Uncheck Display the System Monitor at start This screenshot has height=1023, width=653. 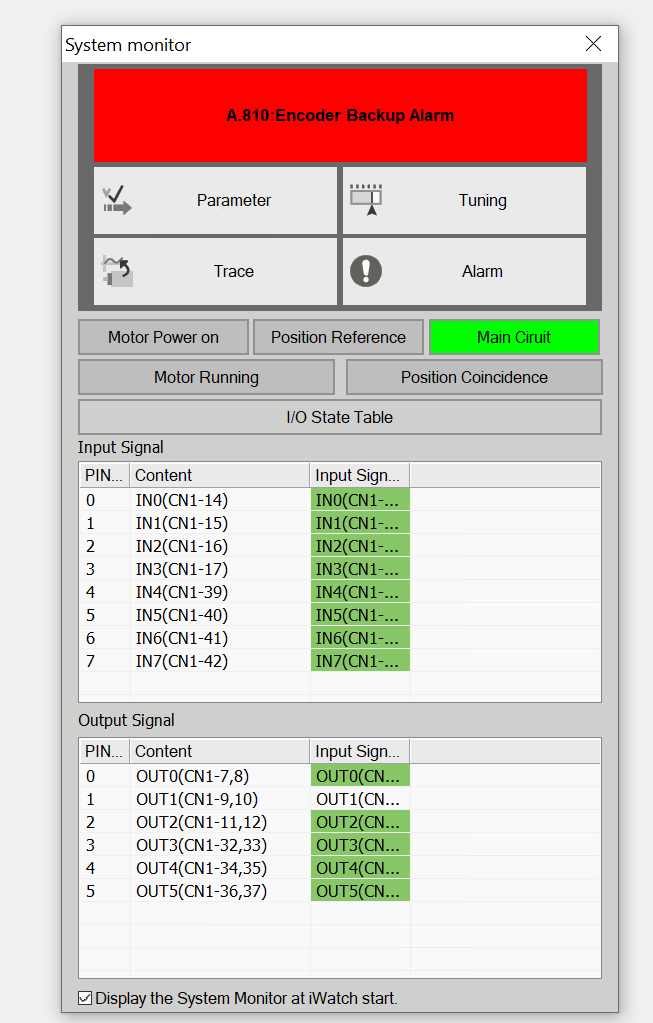click(86, 998)
